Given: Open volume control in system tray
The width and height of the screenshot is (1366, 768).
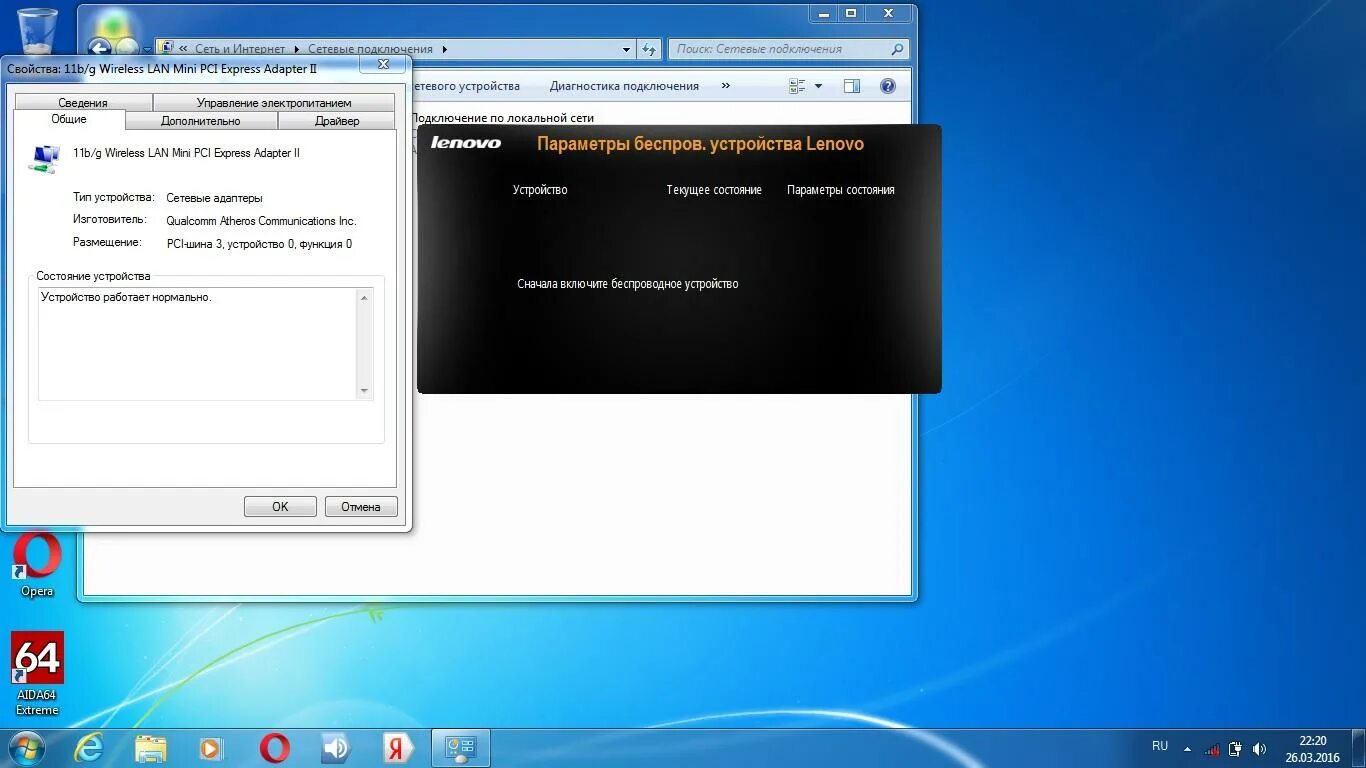Looking at the screenshot, I should (x=1259, y=749).
